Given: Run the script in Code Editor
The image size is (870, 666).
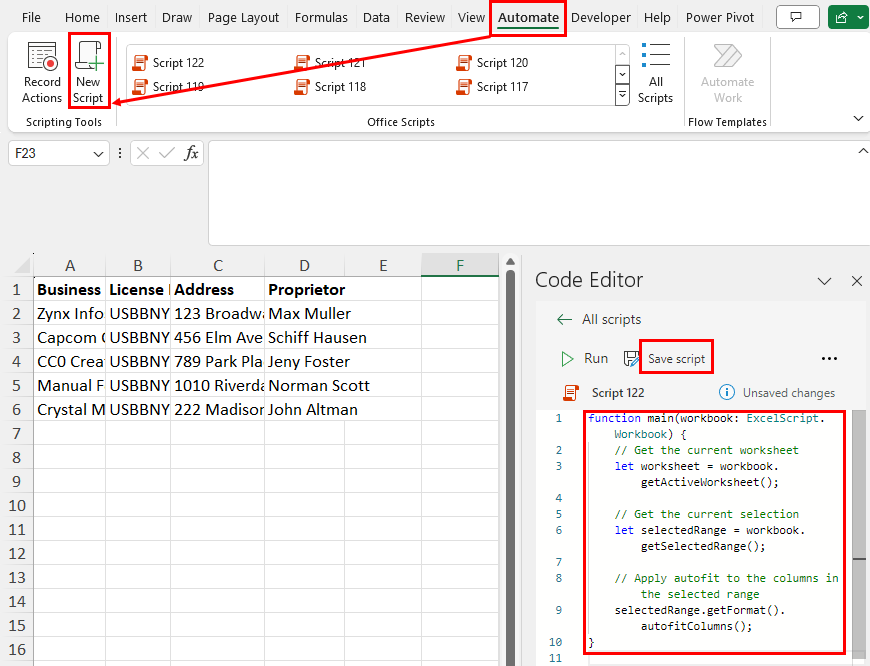Looking at the screenshot, I should coord(584,359).
